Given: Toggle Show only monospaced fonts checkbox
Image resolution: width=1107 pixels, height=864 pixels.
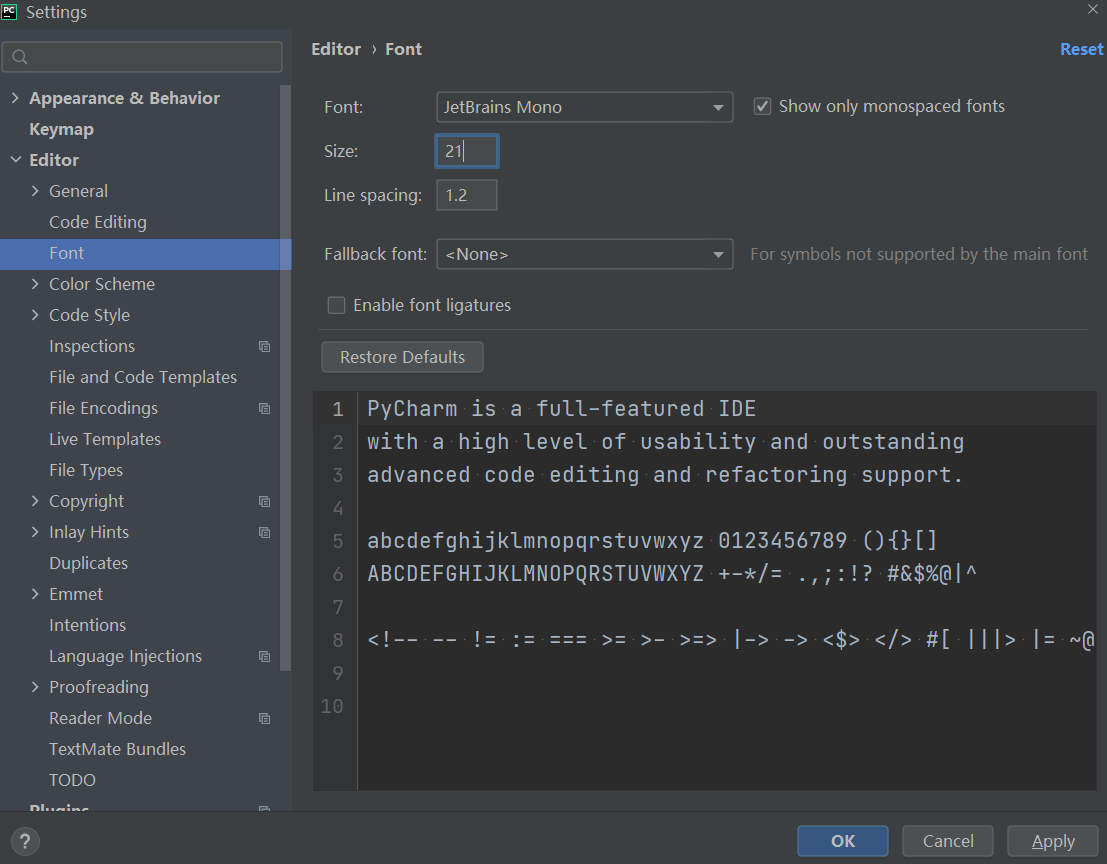Looking at the screenshot, I should [x=762, y=107].
